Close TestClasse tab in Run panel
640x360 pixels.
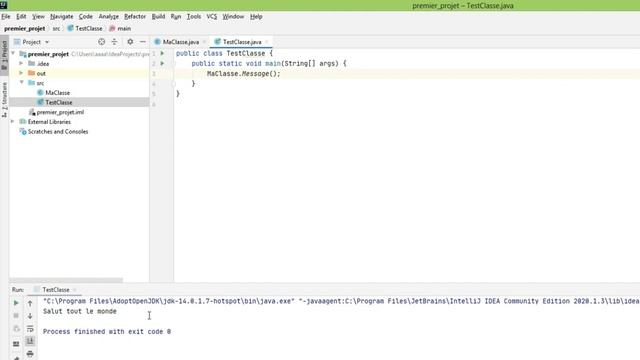coord(75,290)
